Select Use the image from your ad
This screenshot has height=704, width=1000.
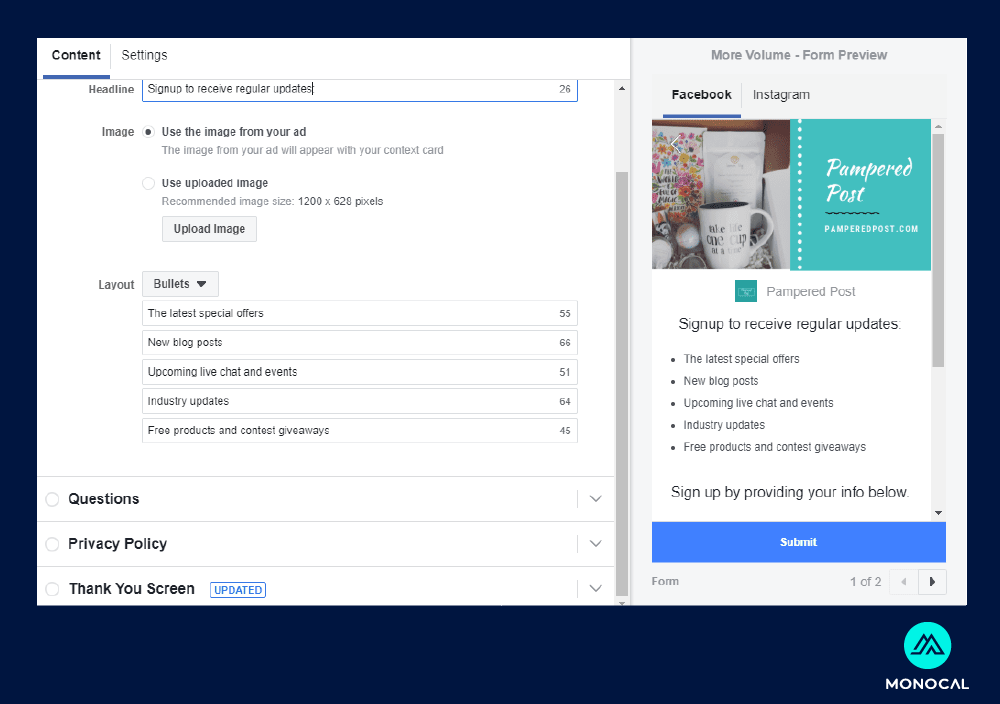pyautogui.click(x=149, y=132)
